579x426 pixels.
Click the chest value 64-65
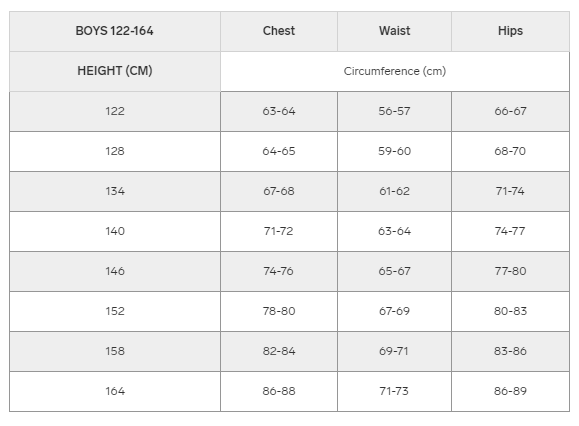tap(279, 151)
